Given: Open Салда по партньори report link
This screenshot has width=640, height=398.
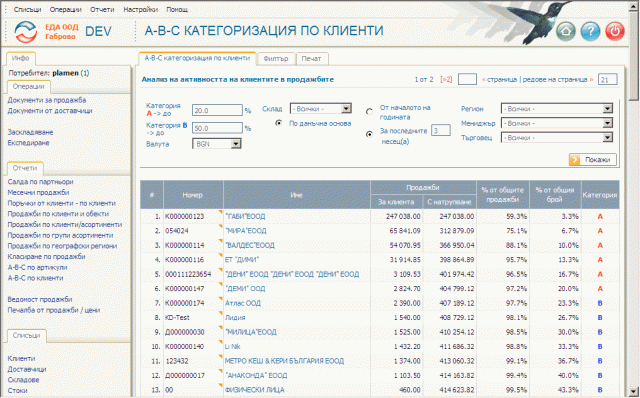Looking at the screenshot, I should click(x=40, y=182).
